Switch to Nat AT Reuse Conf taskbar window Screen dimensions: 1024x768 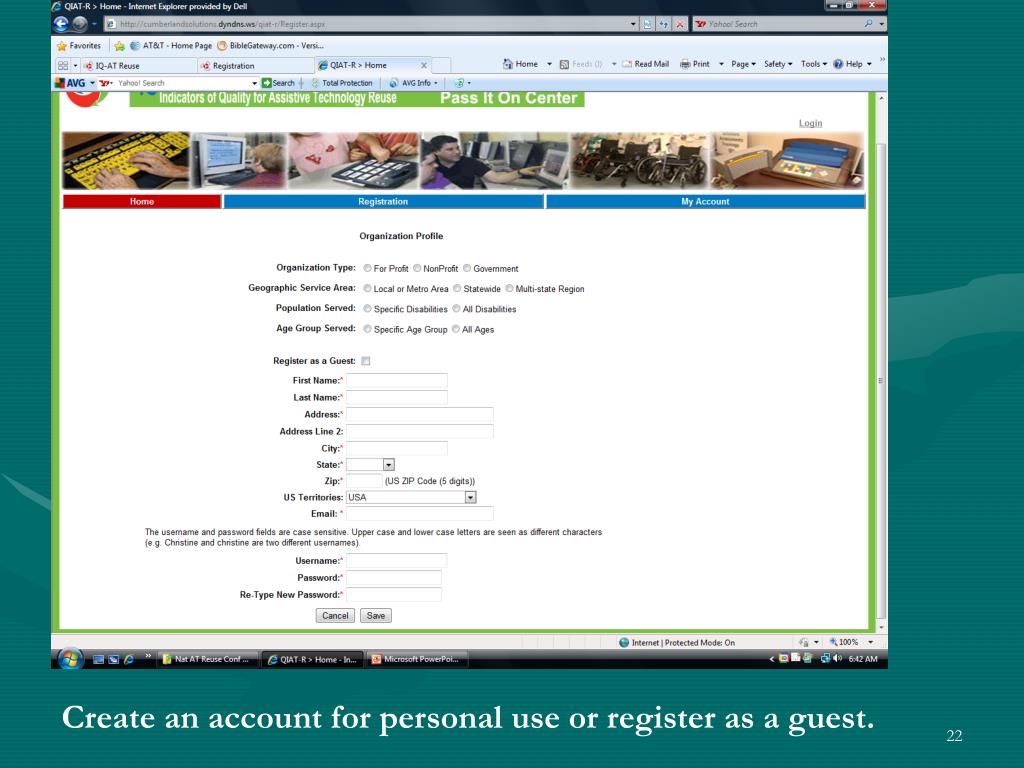[207, 660]
